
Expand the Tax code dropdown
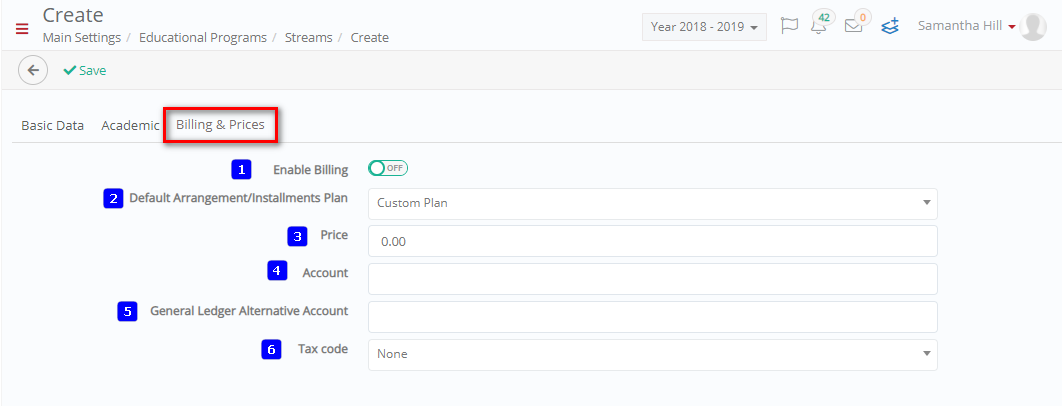[x=652, y=354]
